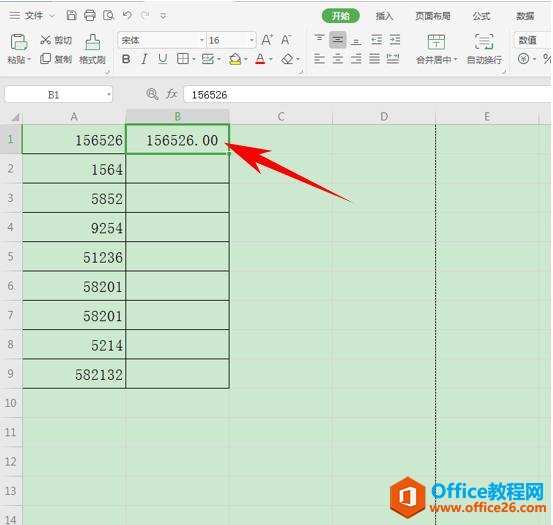Select row 5 header
This screenshot has width=553, height=525.
[11, 256]
